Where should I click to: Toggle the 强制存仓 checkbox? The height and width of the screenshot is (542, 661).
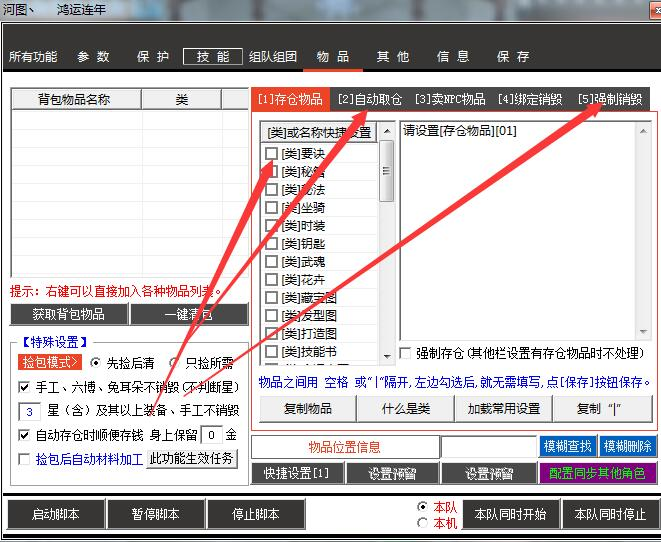pyautogui.click(x=405, y=353)
